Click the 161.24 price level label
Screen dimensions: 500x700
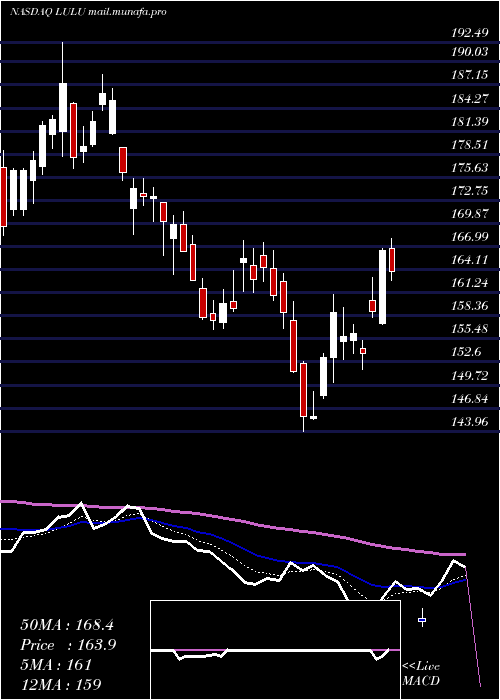click(470, 283)
